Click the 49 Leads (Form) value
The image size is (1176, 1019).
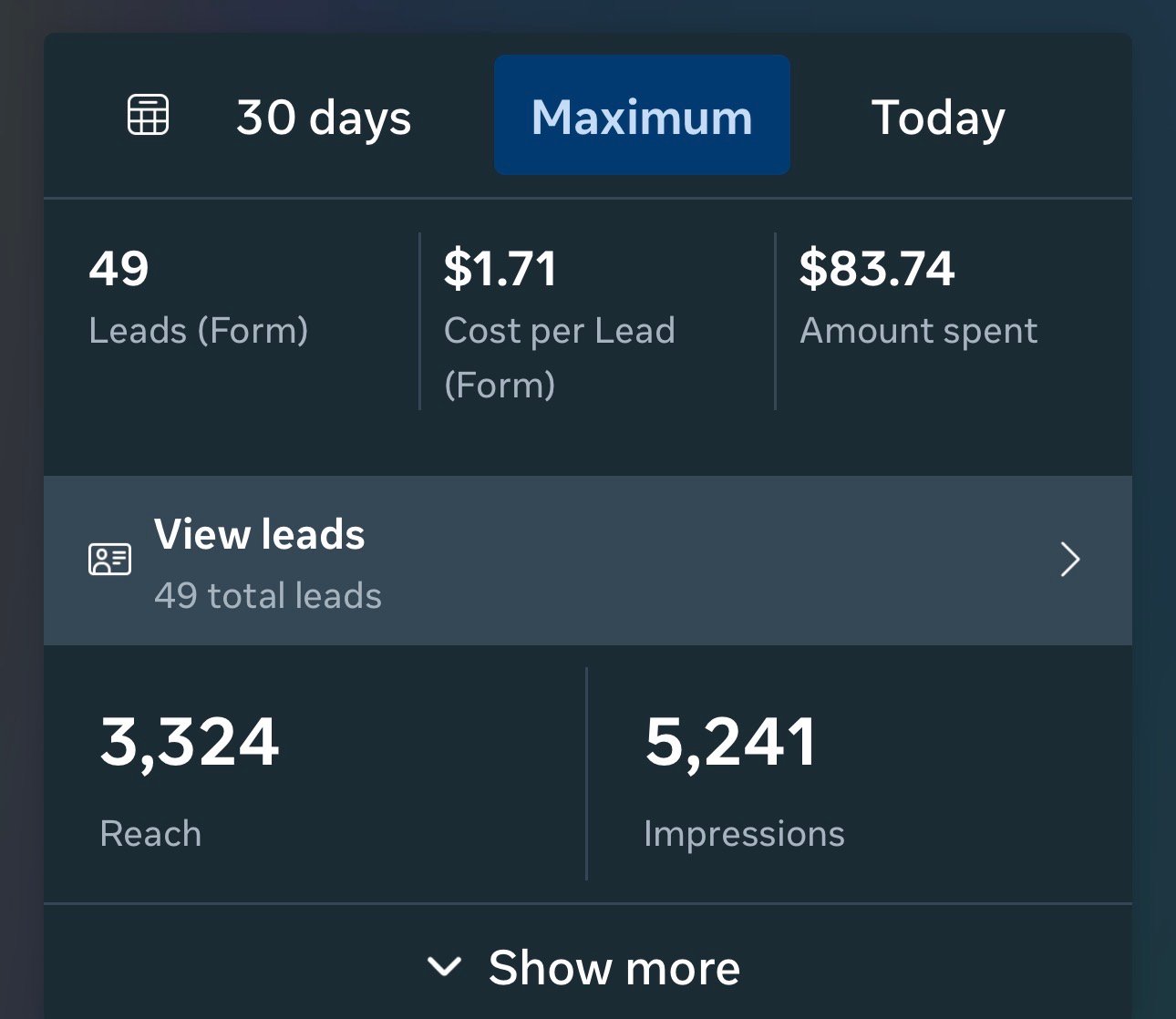tap(119, 269)
